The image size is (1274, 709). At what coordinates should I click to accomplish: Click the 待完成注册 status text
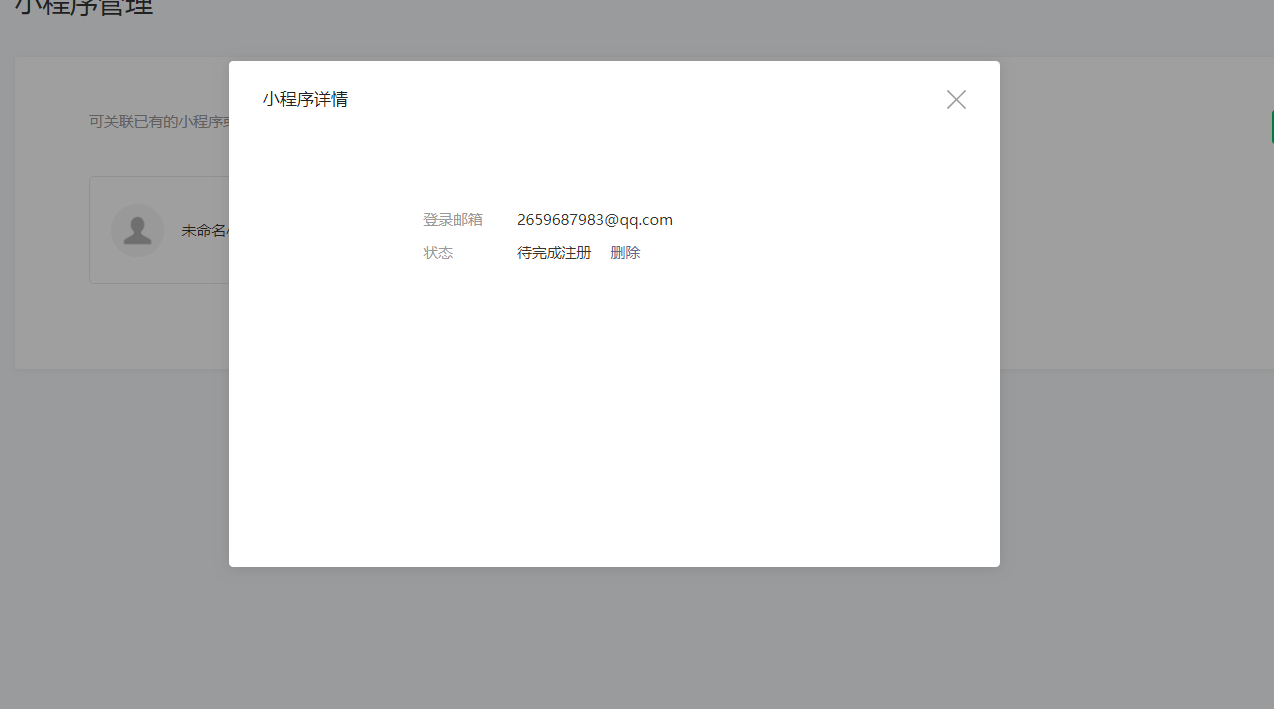554,253
